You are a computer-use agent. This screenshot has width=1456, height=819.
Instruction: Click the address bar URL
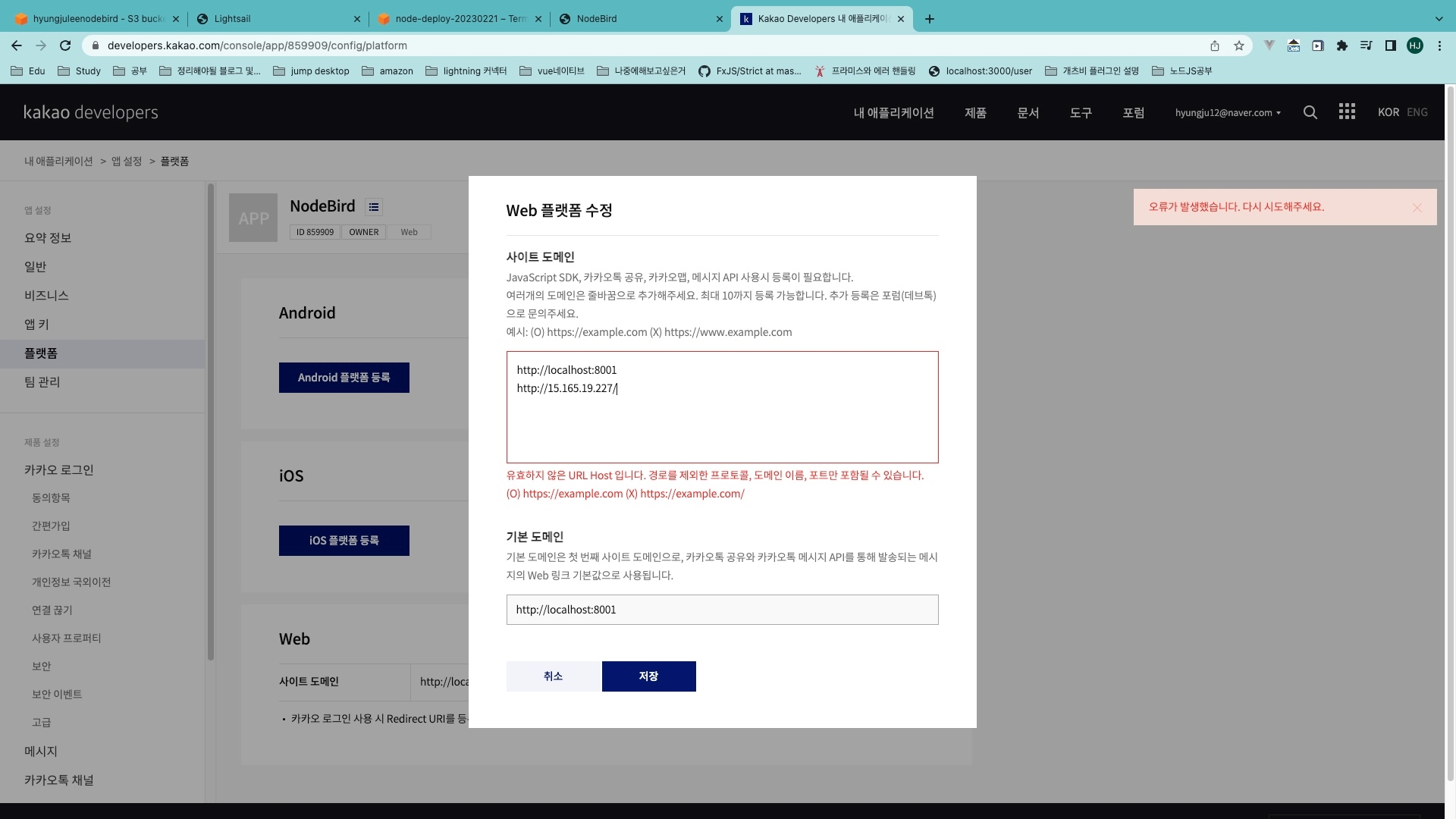tap(257, 45)
